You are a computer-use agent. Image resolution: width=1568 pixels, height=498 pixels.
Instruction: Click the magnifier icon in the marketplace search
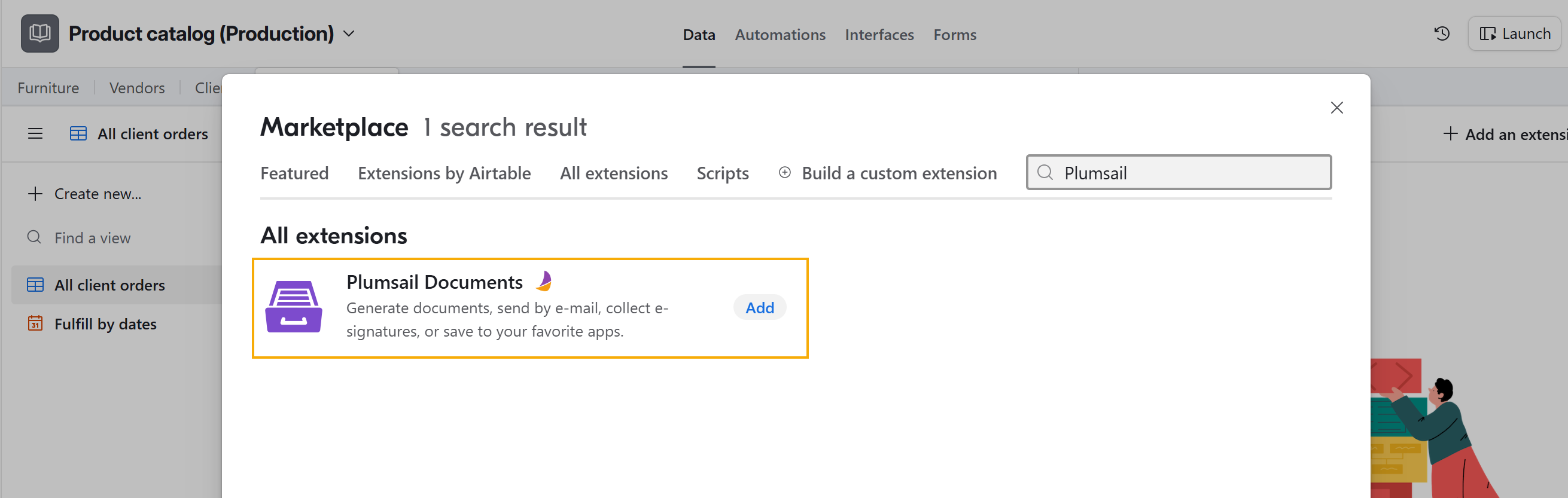(1045, 173)
